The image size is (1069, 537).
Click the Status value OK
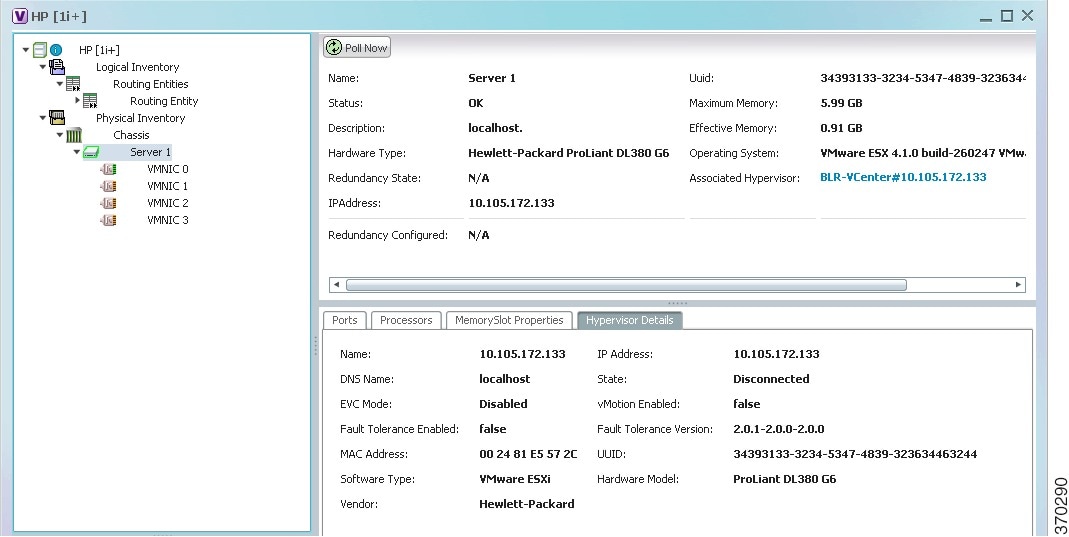(476, 104)
